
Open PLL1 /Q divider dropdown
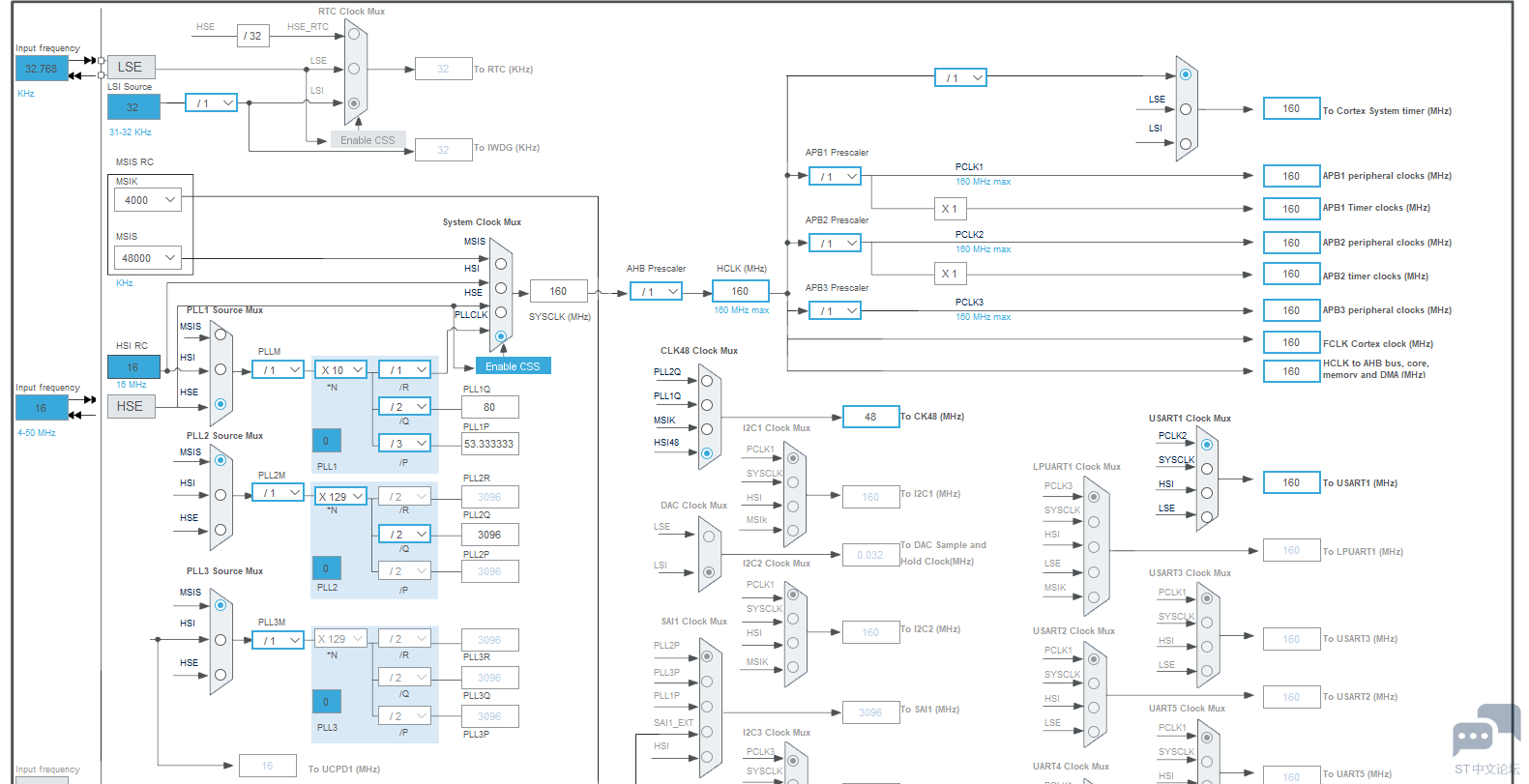click(x=404, y=406)
